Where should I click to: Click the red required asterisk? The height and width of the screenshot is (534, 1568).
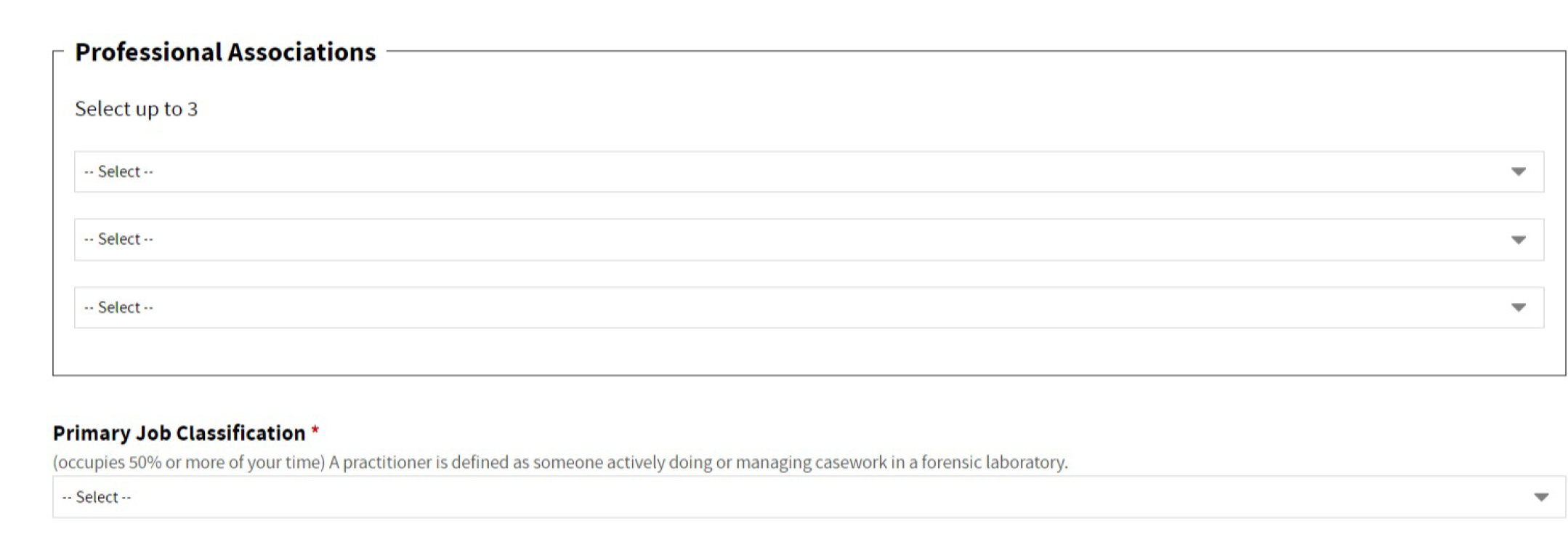coord(315,432)
